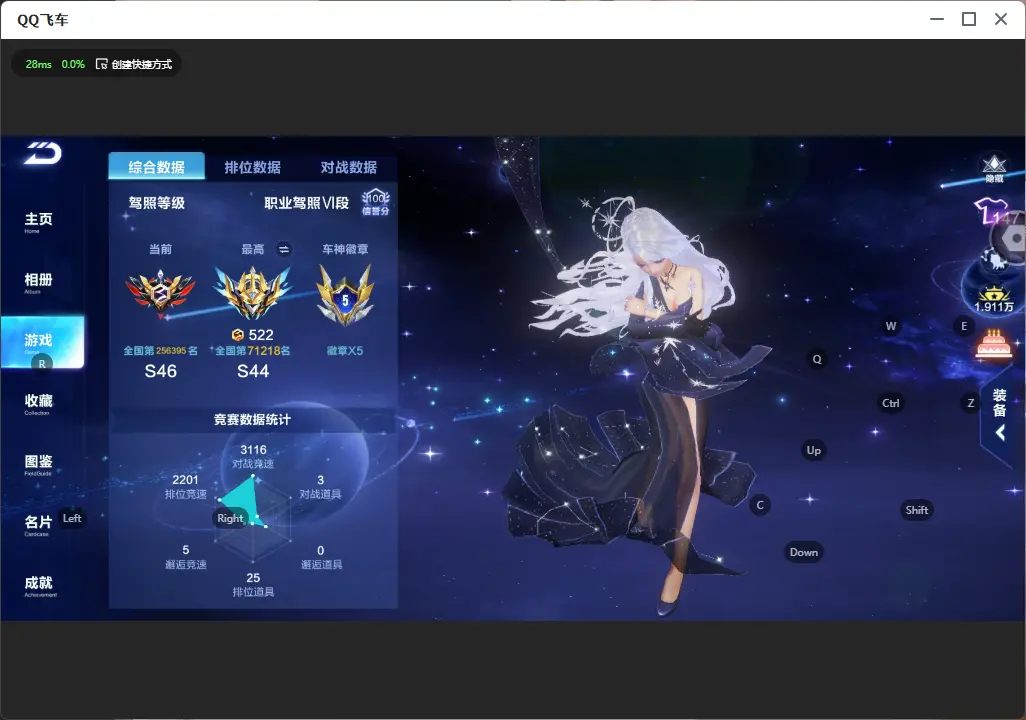Click the 0.0% packet loss indicator
This screenshot has width=1026, height=720.
tap(73, 64)
